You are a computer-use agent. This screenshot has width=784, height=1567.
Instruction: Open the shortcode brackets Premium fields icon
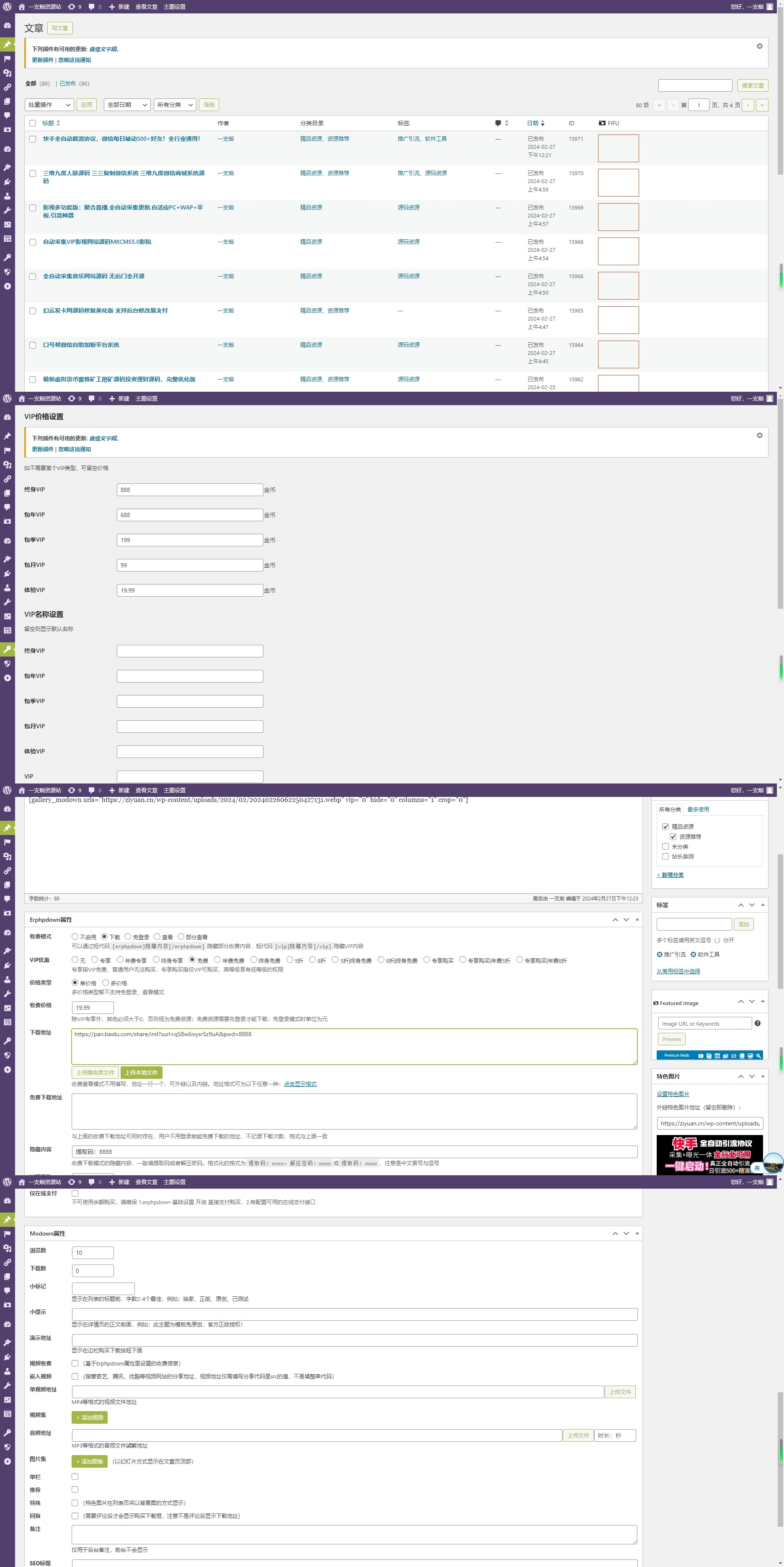click(x=734, y=1056)
